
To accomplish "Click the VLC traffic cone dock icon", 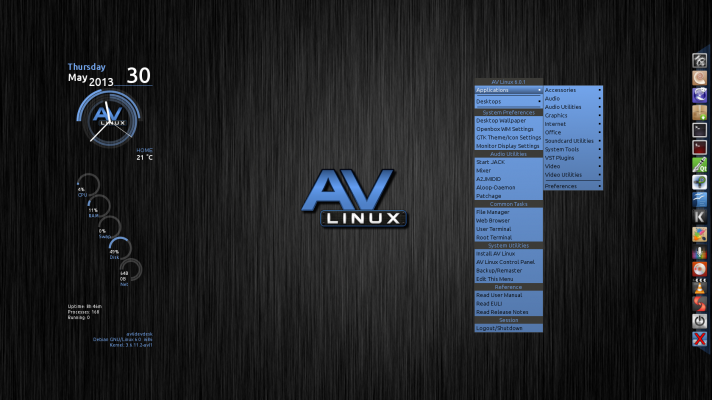I will point(699,287).
